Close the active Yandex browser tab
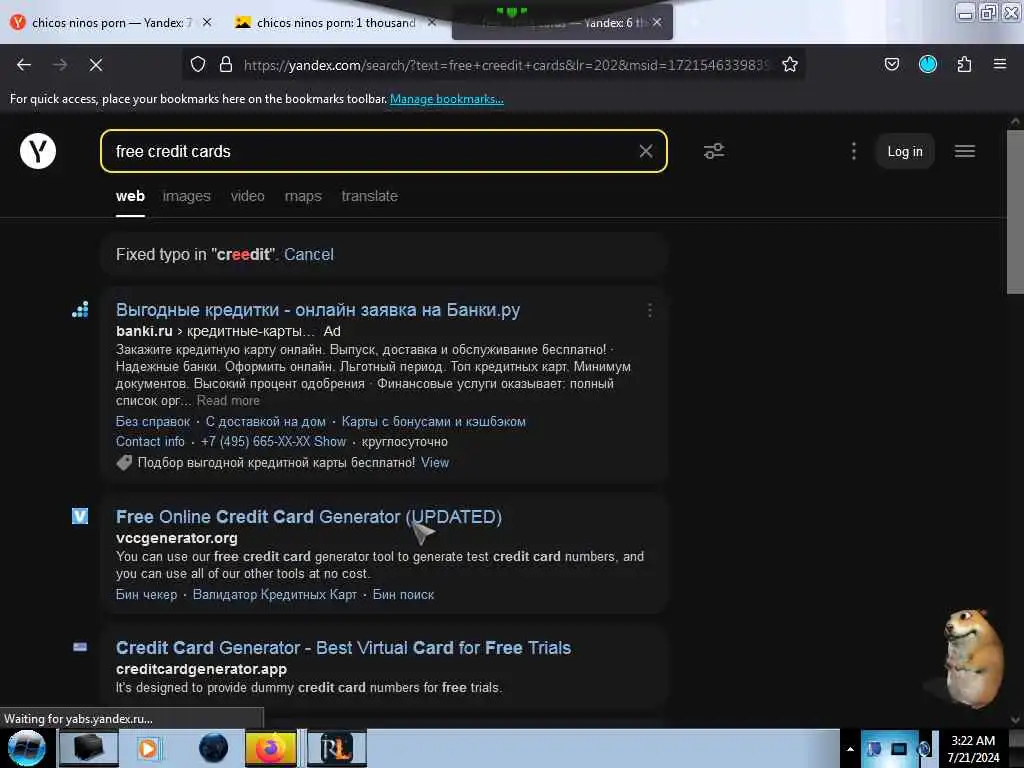 [657, 22]
